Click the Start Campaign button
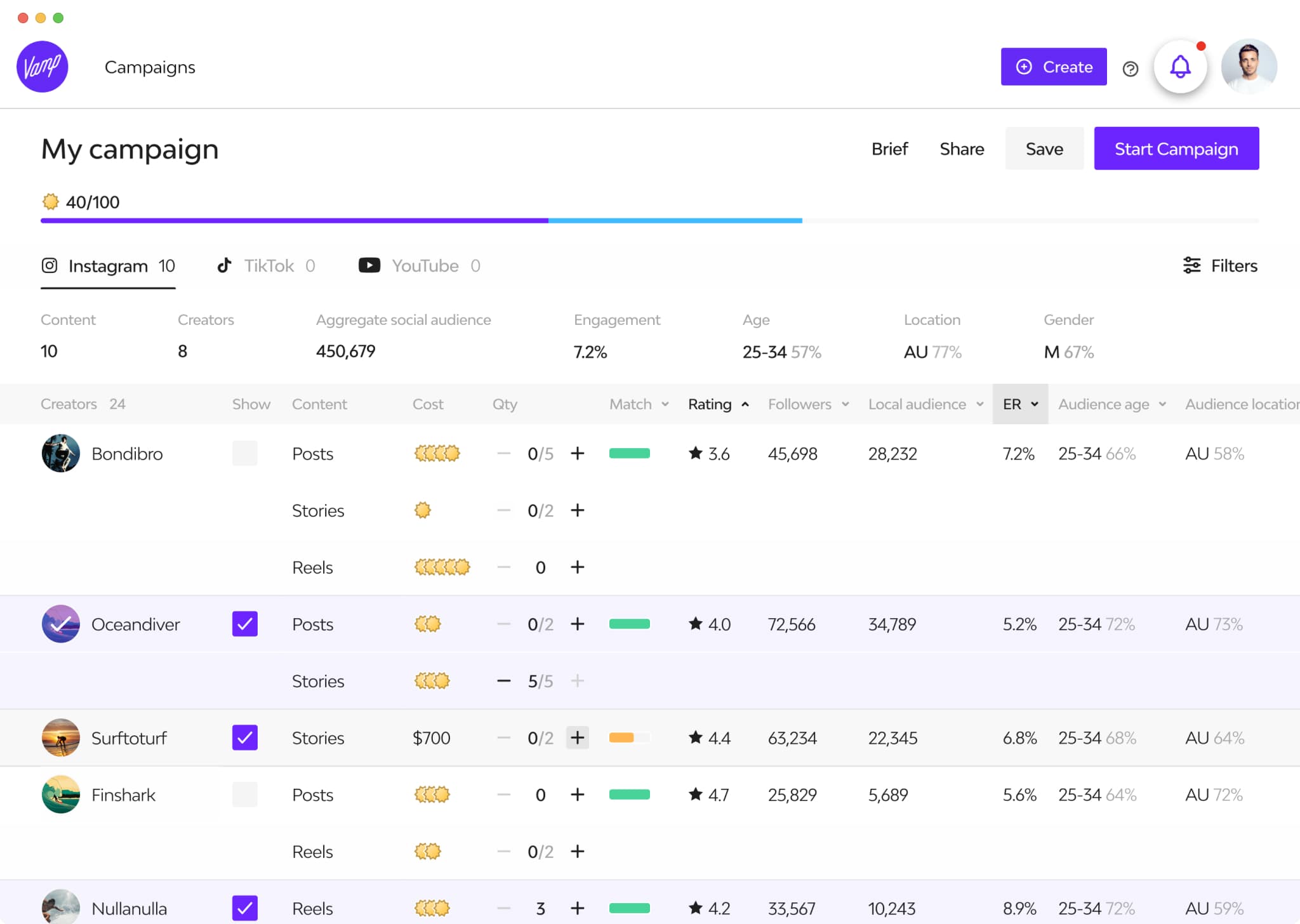 coord(1176,148)
